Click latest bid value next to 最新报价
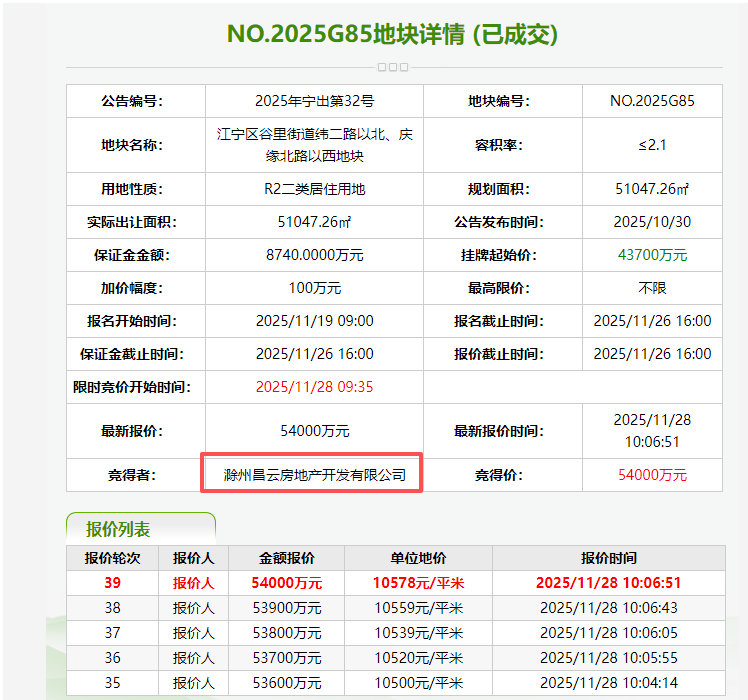Image resolution: width=748 pixels, height=700 pixels. tap(314, 431)
